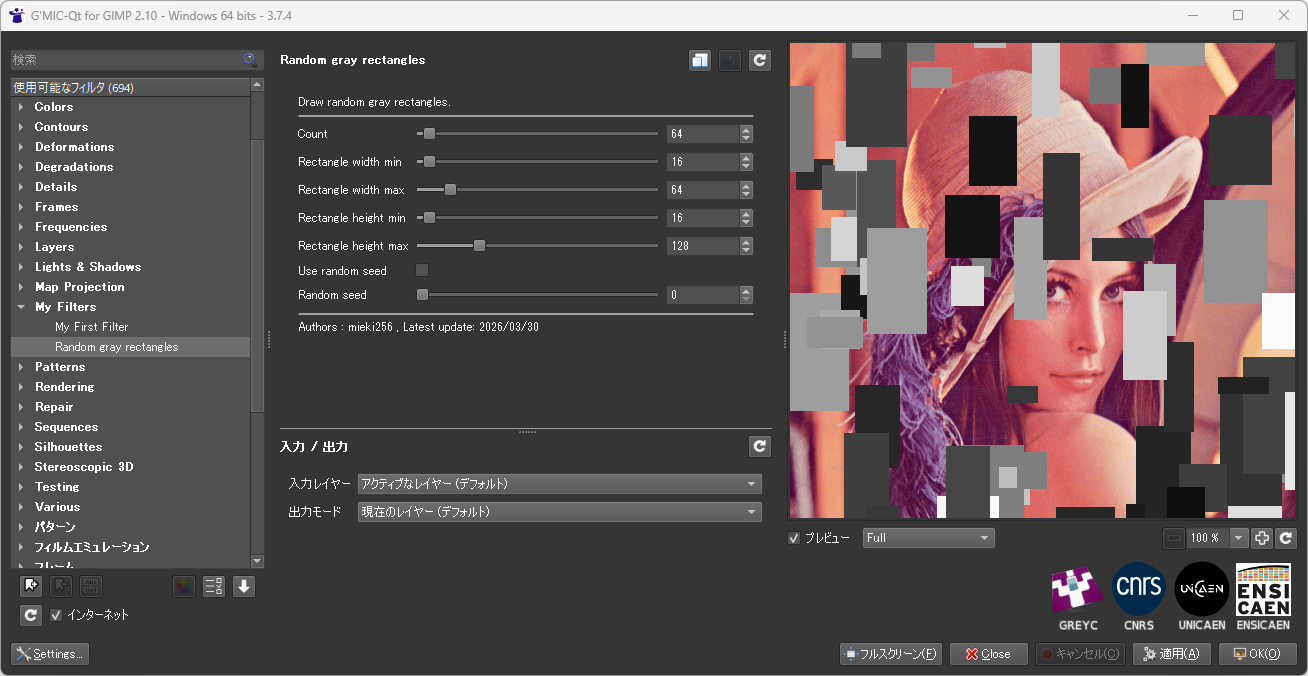The width and height of the screenshot is (1308, 676).
Task: Toggle the Use random seed checkbox
Action: [x=422, y=270]
